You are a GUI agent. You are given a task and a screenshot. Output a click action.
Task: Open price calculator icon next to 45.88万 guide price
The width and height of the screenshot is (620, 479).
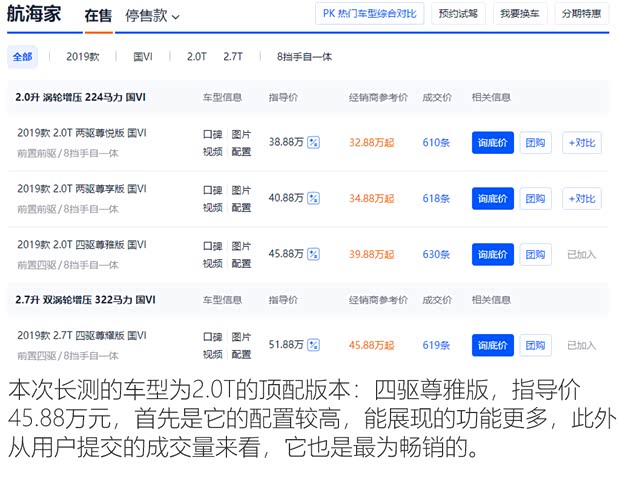point(314,254)
